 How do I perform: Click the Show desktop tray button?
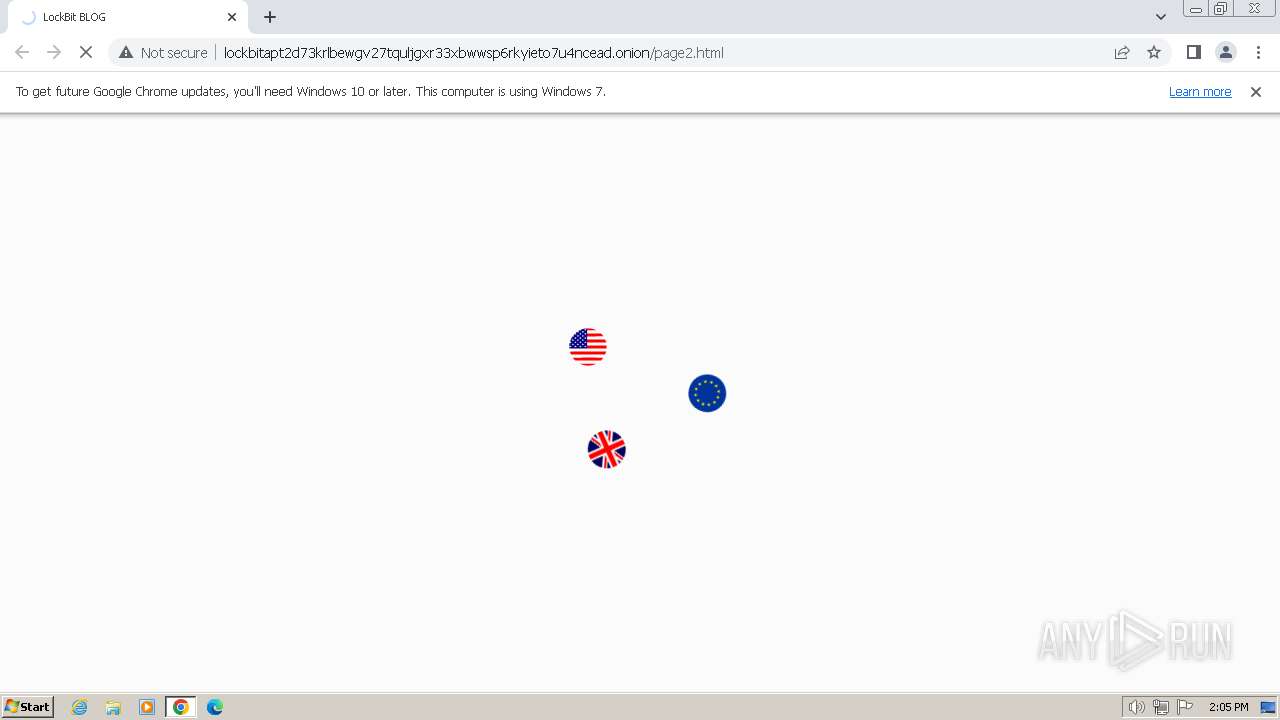(1268, 707)
